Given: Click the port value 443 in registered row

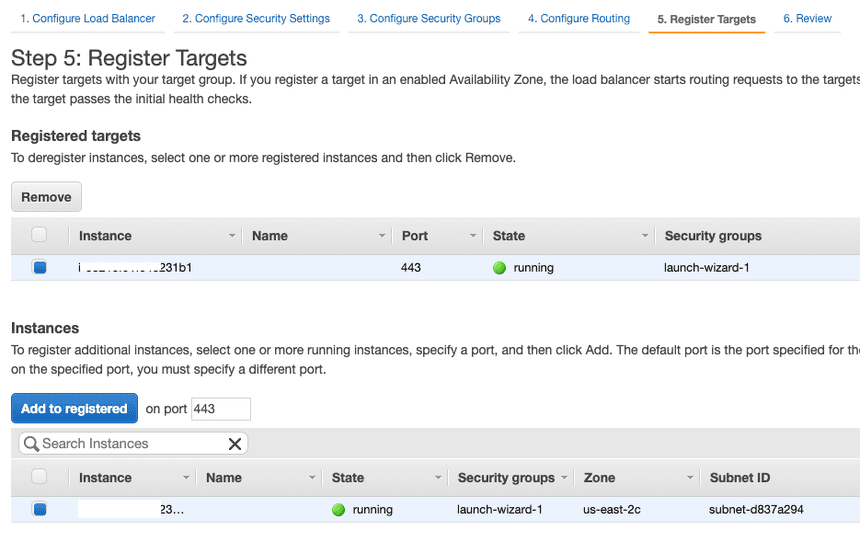Looking at the screenshot, I should coord(411,268).
